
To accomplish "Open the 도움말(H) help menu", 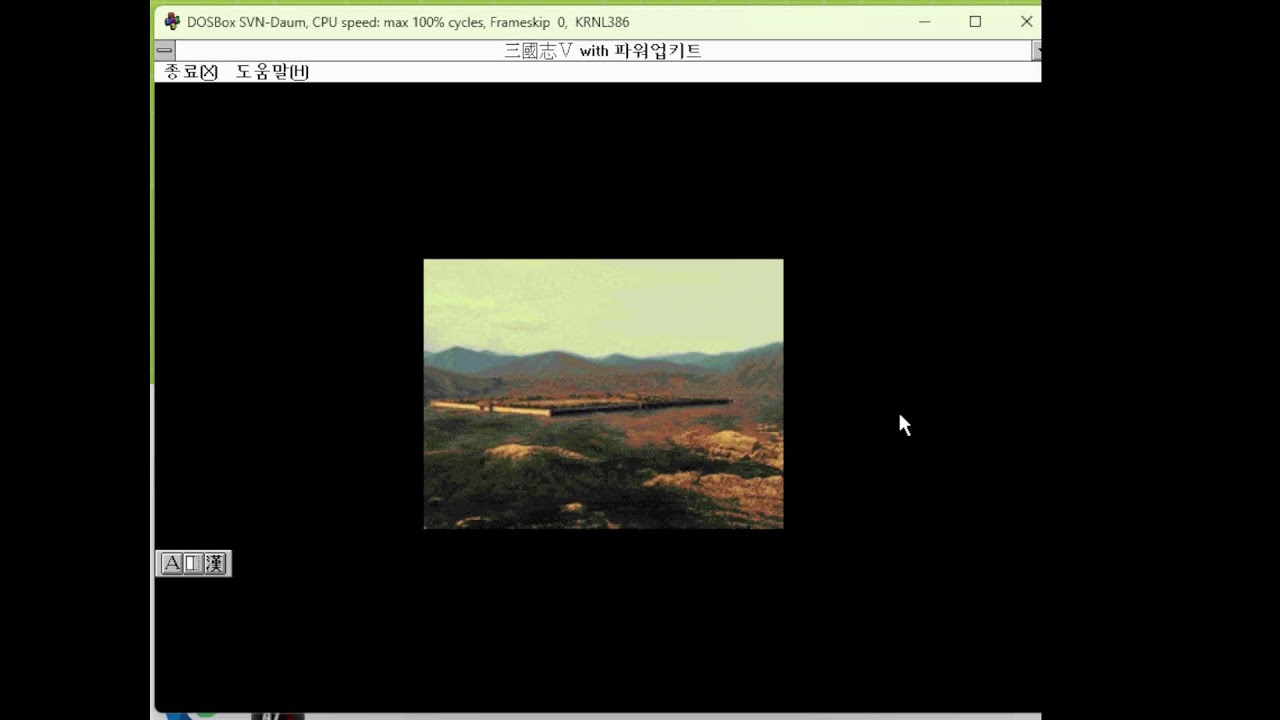I will pyautogui.click(x=272, y=72).
